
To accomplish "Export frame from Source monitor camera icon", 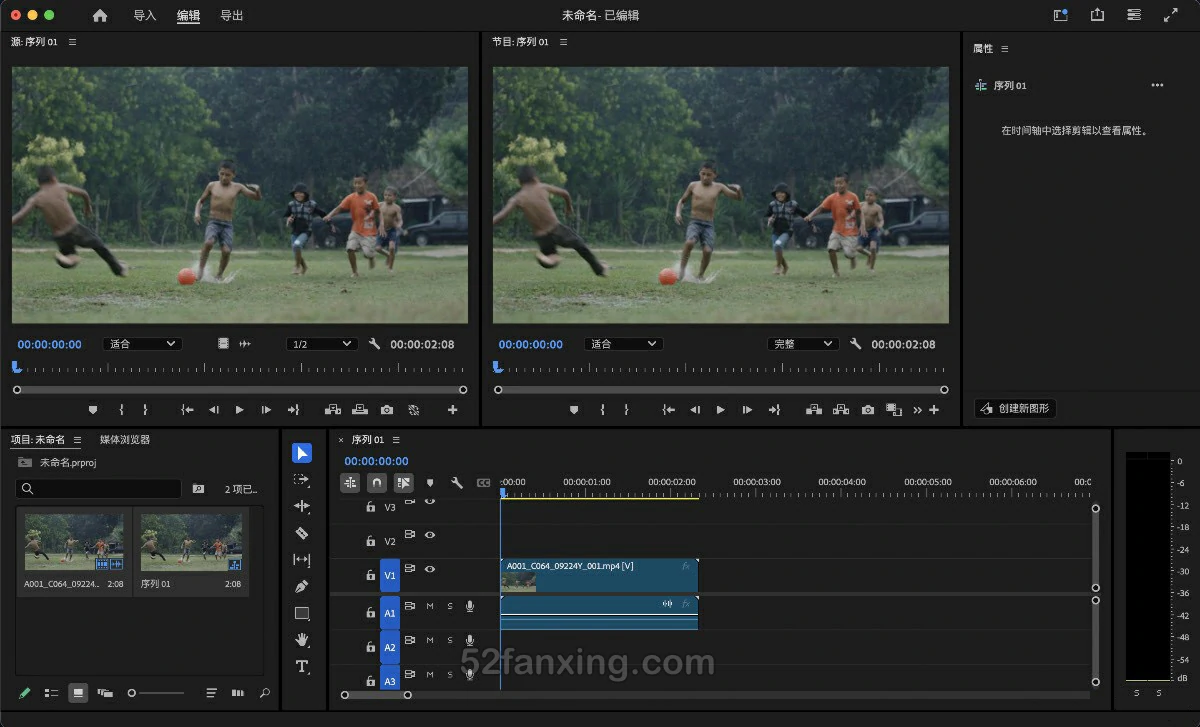I will click(387, 410).
